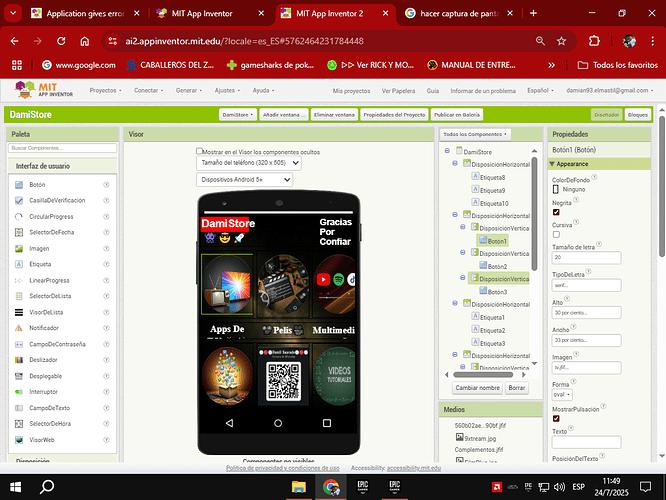666x500 pixels.
Task: Click the help icon beside Notificador
Action: (106, 328)
